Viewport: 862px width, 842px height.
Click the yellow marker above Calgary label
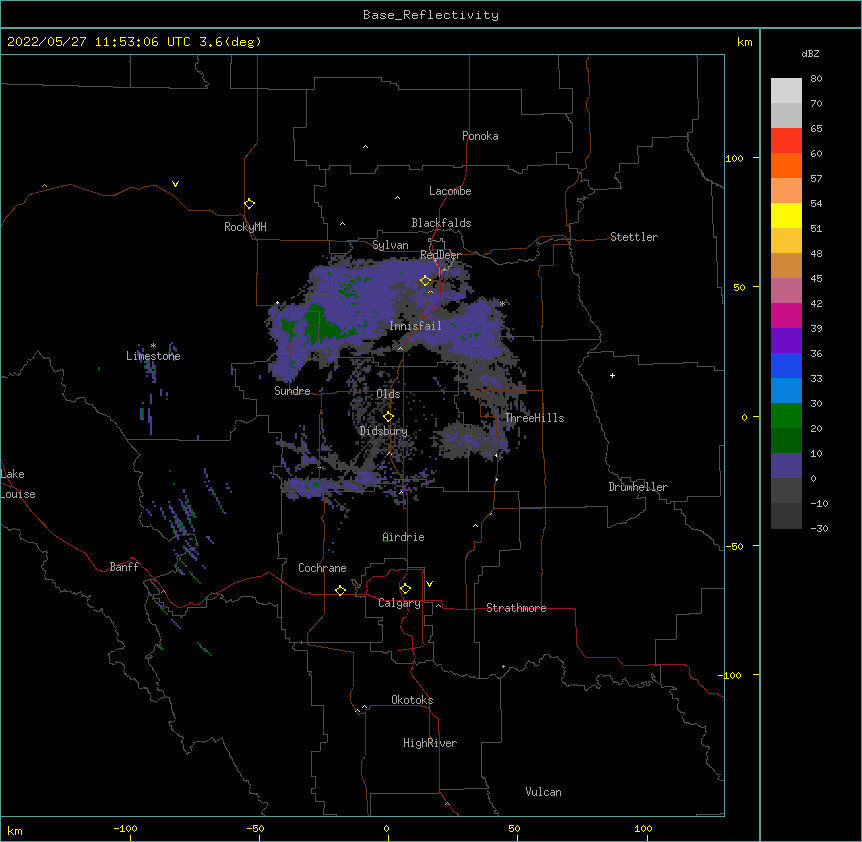click(405, 589)
